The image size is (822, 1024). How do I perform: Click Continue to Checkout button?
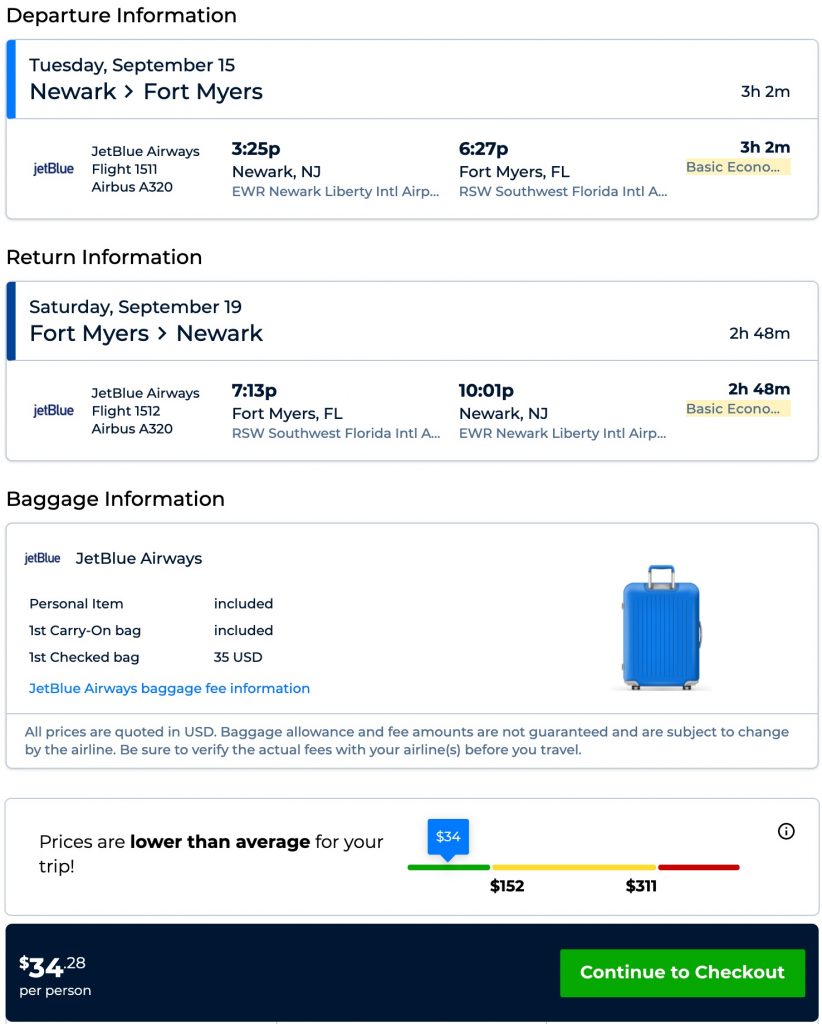(x=682, y=972)
